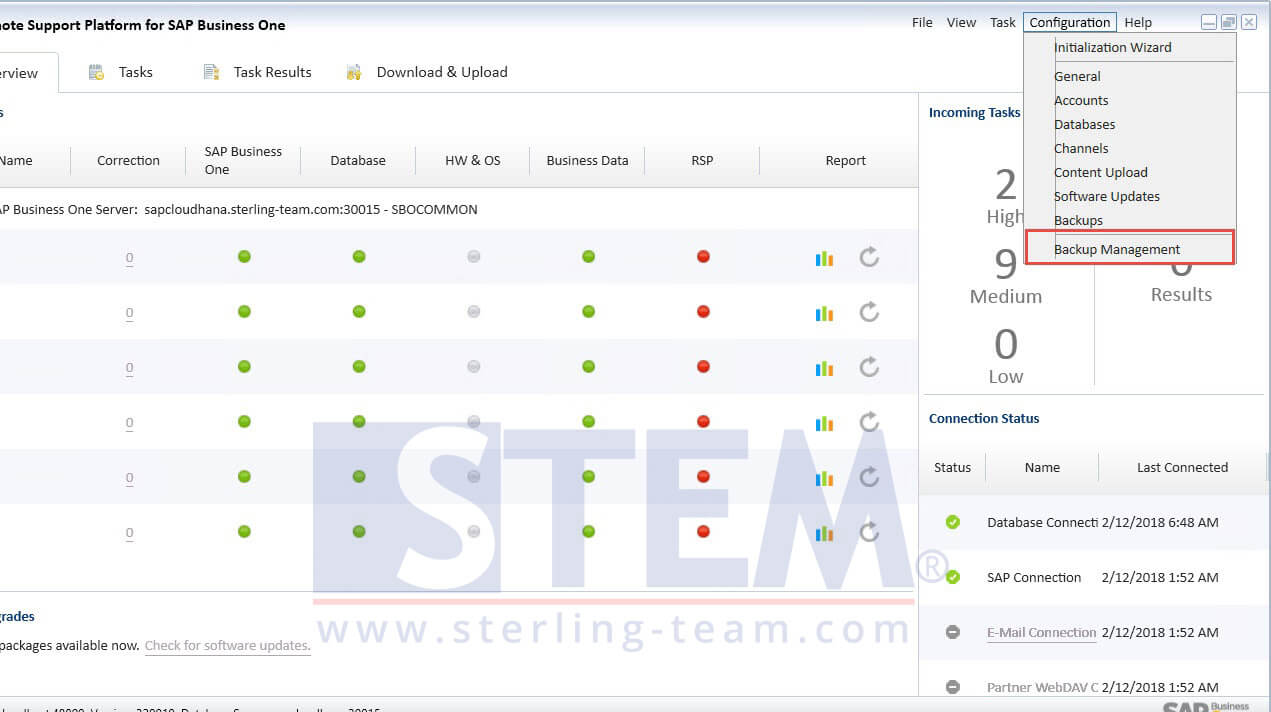Open the Download & Upload tab
1271x712 pixels.
[442, 72]
